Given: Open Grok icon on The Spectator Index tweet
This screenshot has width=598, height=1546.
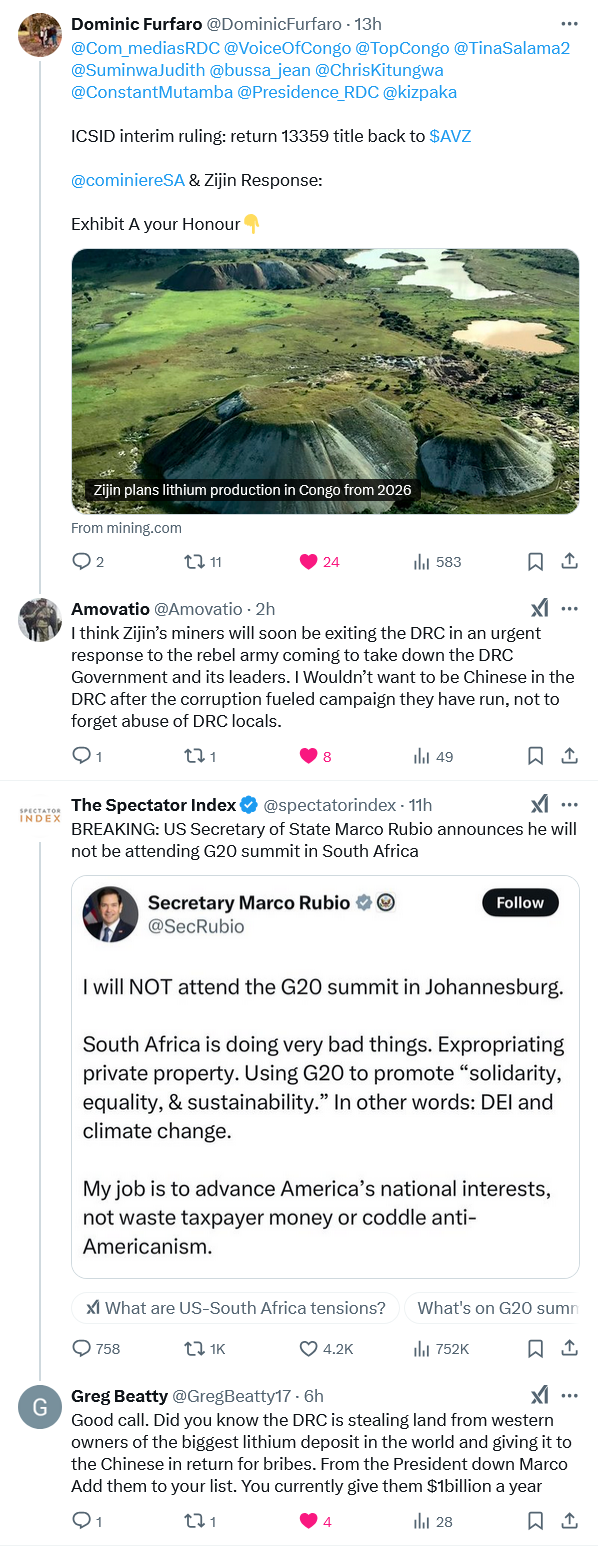Looking at the screenshot, I should tap(538, 805).
